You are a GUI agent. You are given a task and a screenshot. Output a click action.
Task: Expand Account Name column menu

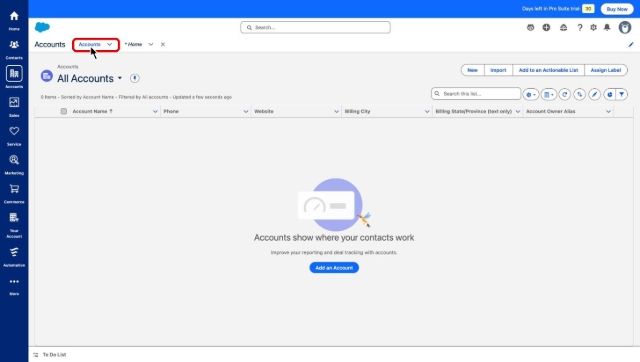155,111
